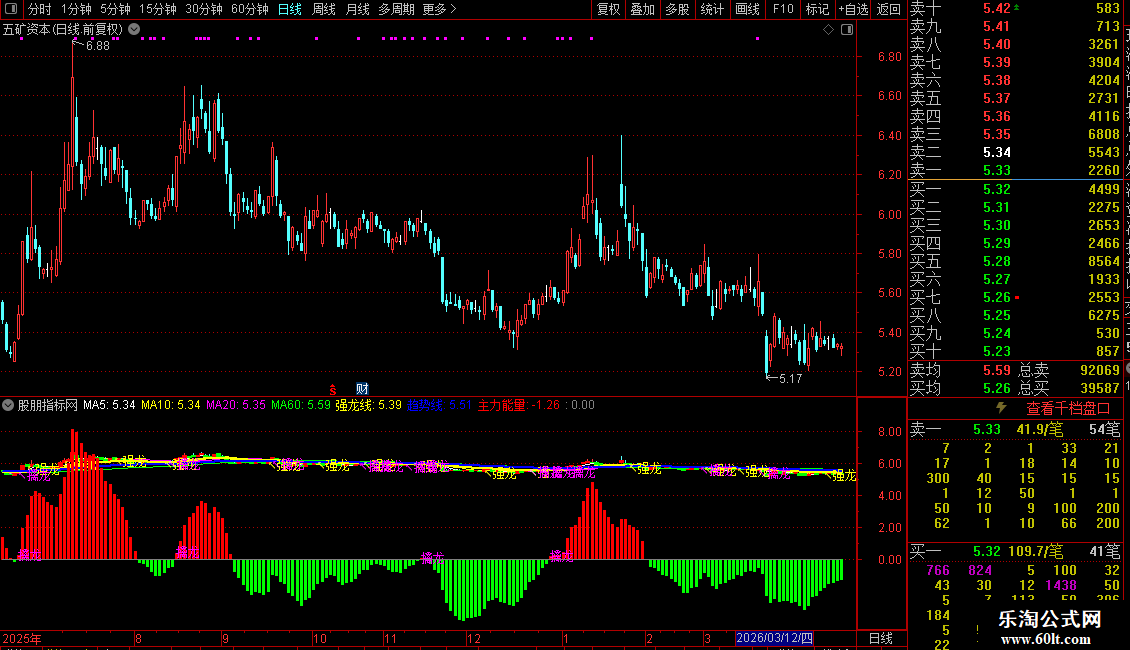Click 主力能量: -1.26 indicator value

coord(519,405)
